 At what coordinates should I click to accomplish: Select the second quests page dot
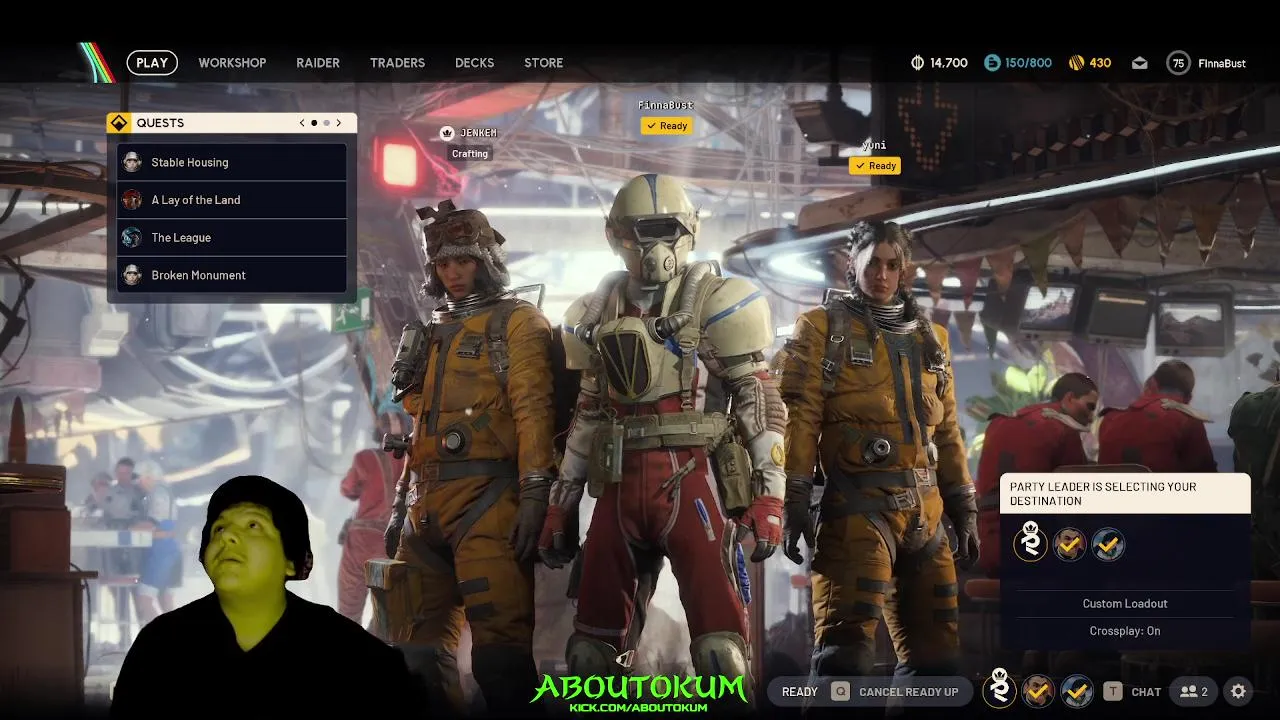pyautogui.click(x=326, y=123)
